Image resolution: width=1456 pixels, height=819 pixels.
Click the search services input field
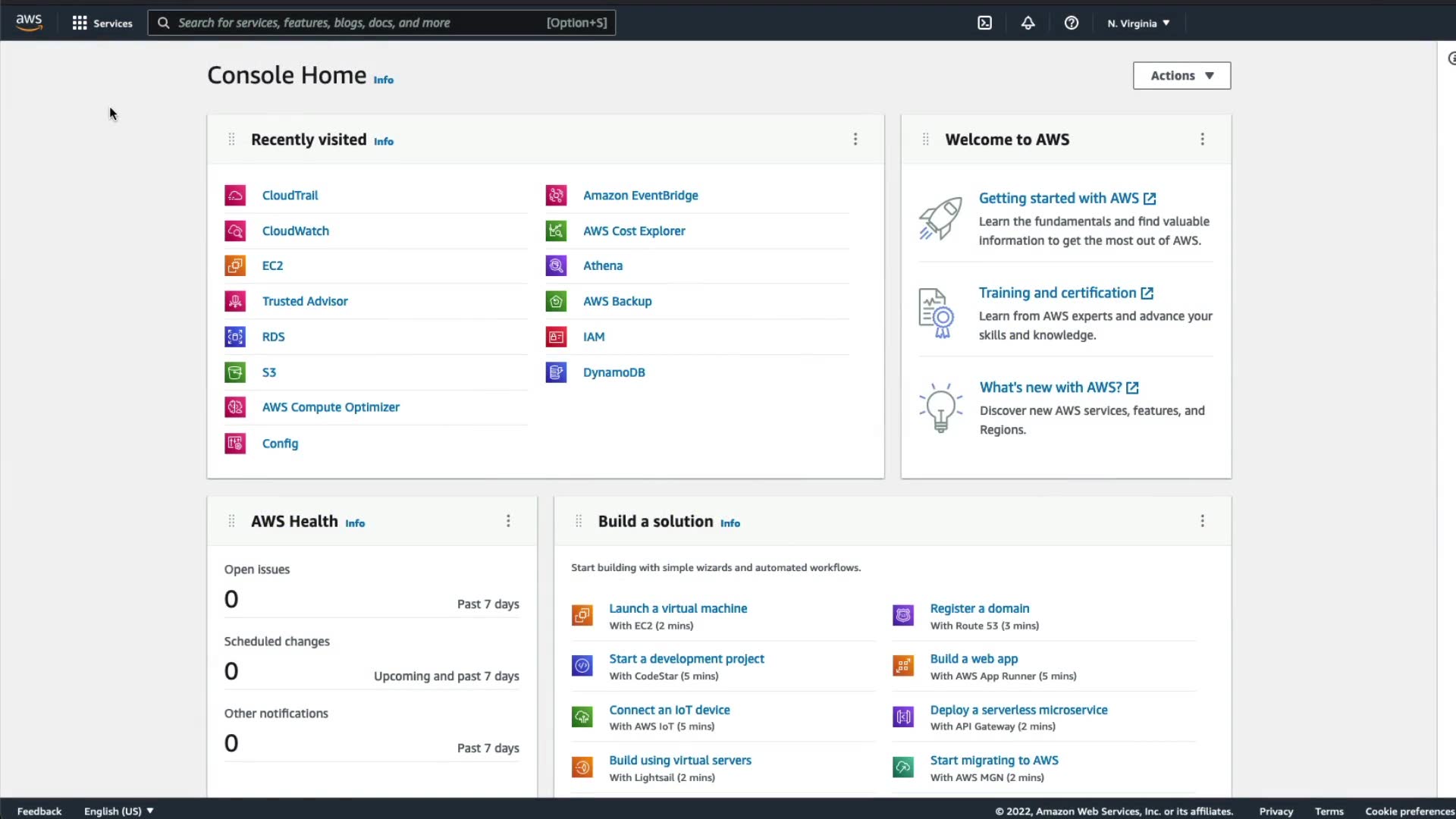pos(356,23)
